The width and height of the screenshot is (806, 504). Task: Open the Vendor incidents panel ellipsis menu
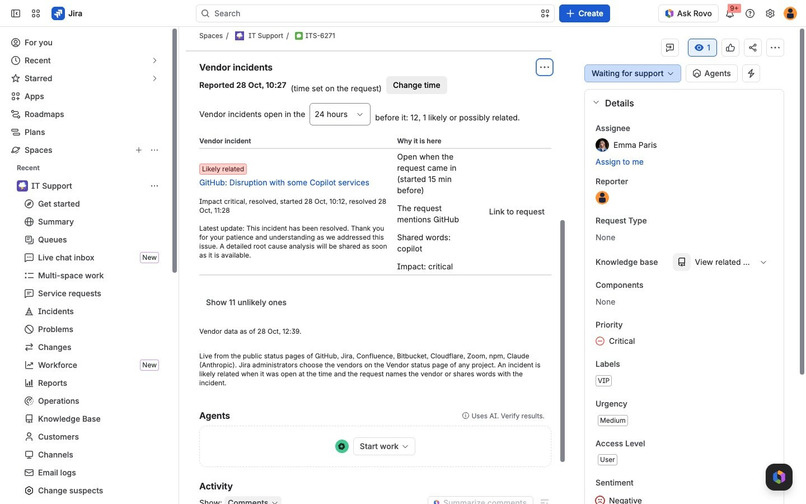(544, 67)
